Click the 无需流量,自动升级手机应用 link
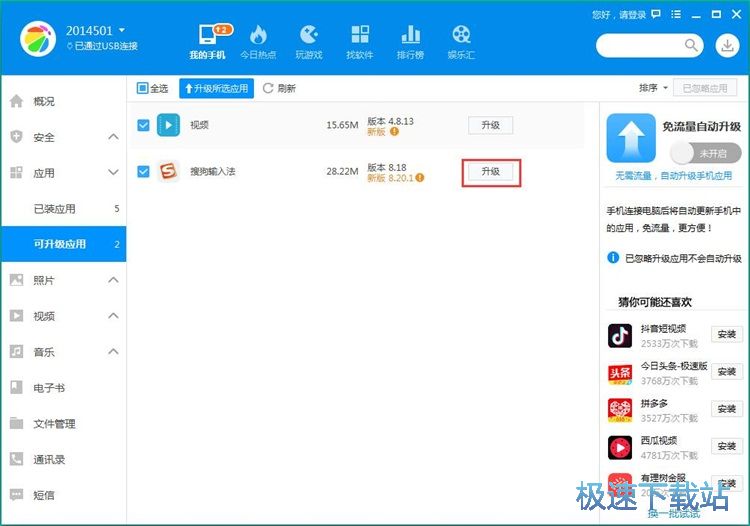Viewport: 750px width, 526px height. click(x=673, y=176)
